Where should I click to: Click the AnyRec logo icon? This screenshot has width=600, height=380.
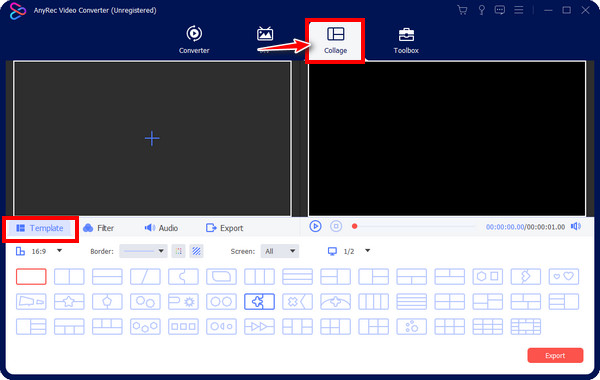tap(18, 11)
